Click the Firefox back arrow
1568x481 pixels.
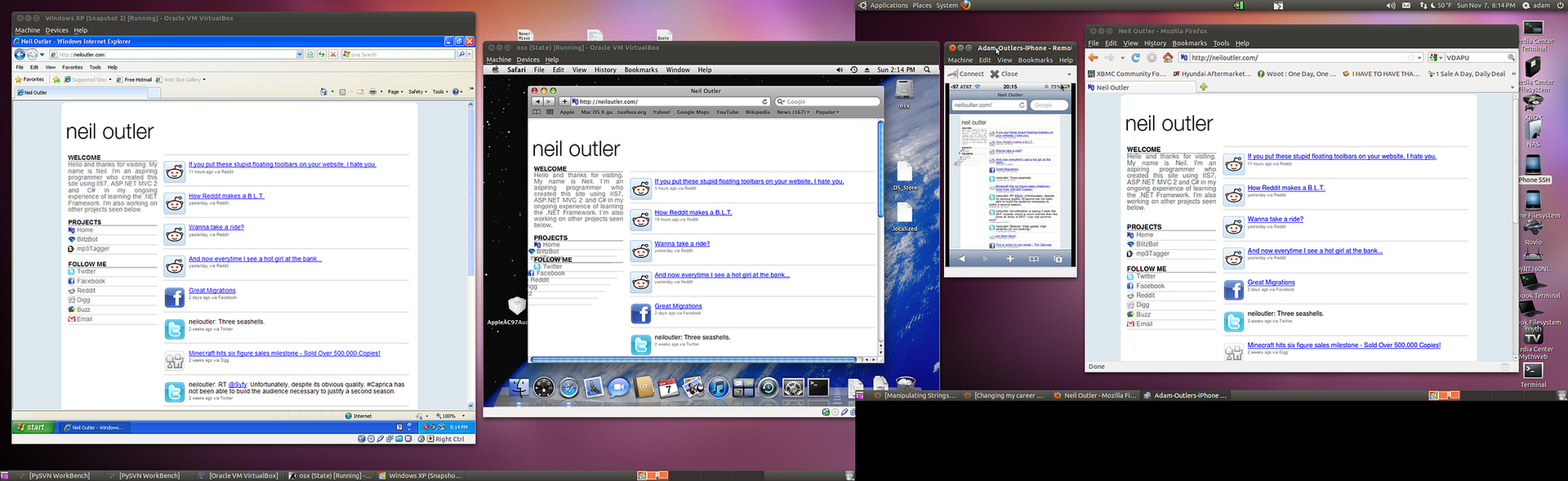tap(1094, 58)
